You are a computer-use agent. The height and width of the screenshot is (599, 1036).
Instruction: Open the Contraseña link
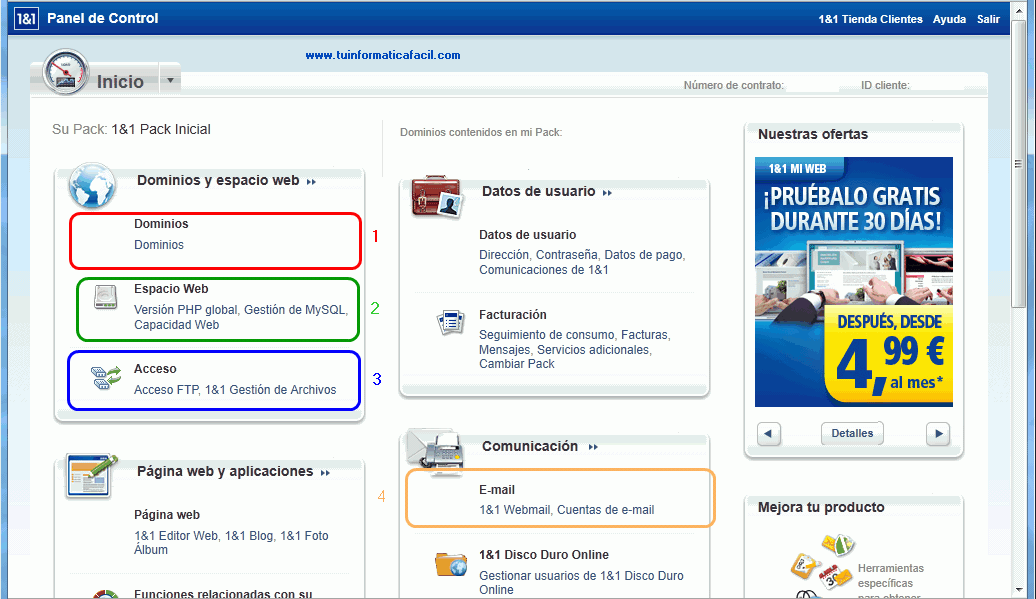point(566,255)
